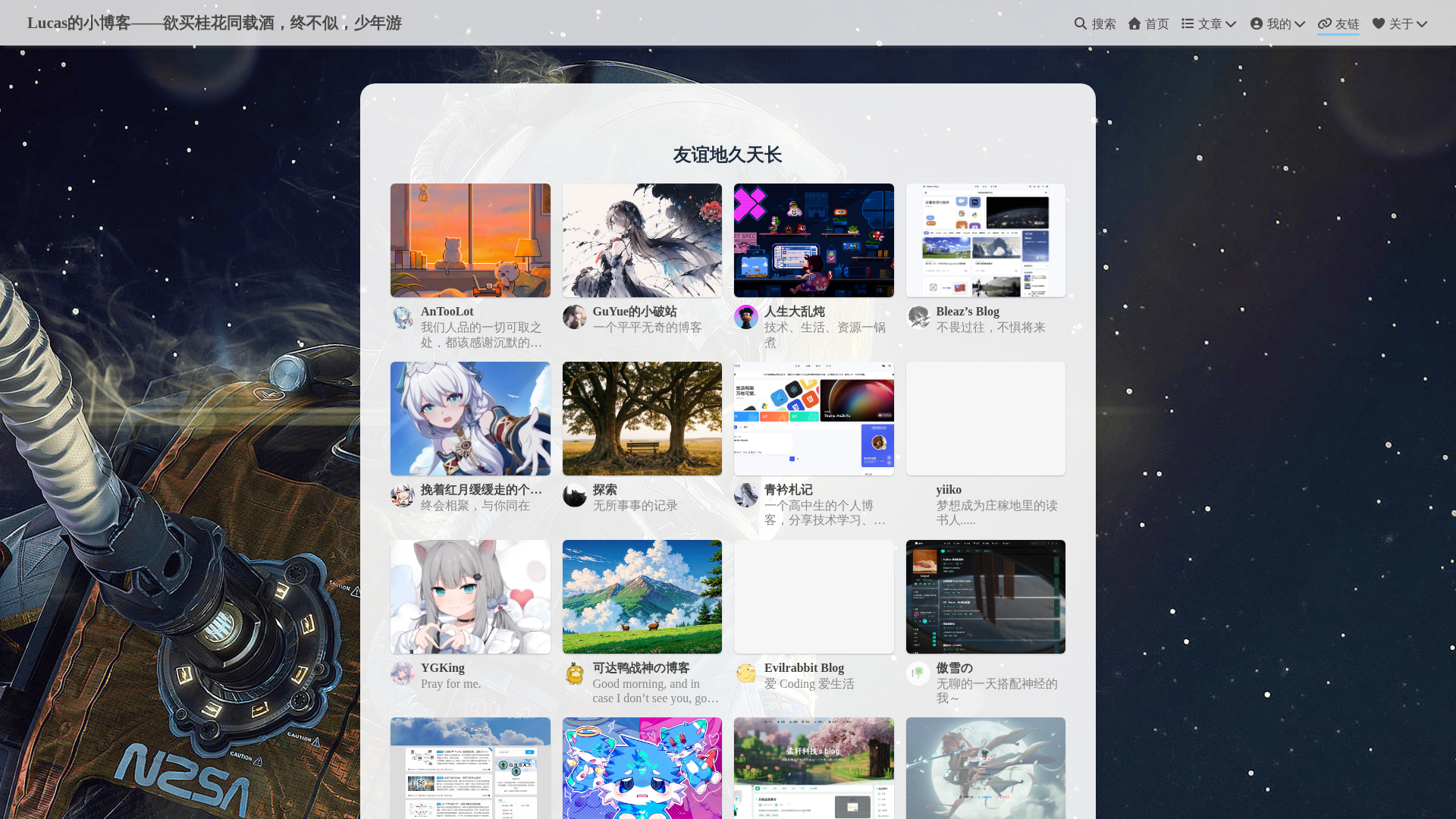This screenshot has height=819, width=1456.
Task: Click '无所事事的记录' description
Action: [635, 506]
